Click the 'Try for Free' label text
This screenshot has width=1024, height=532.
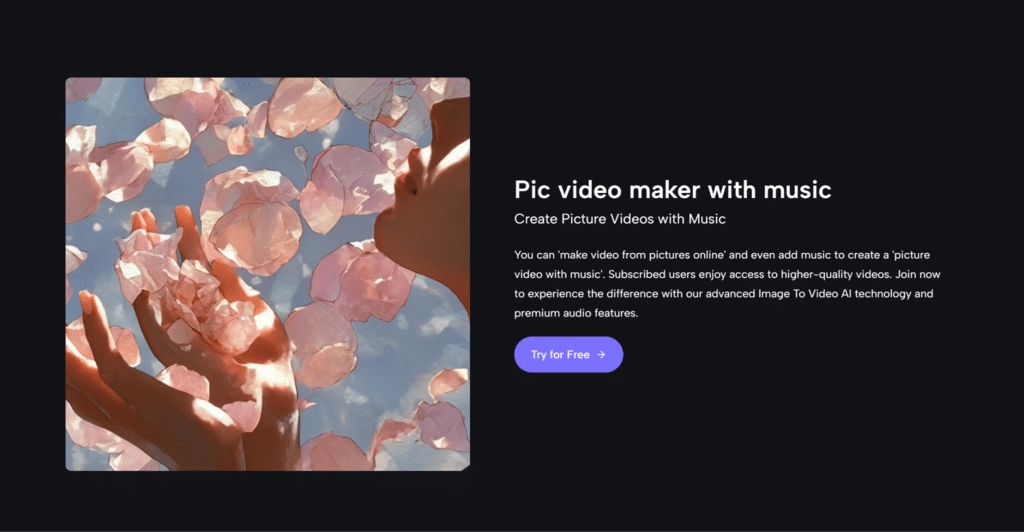coord(560,354)
